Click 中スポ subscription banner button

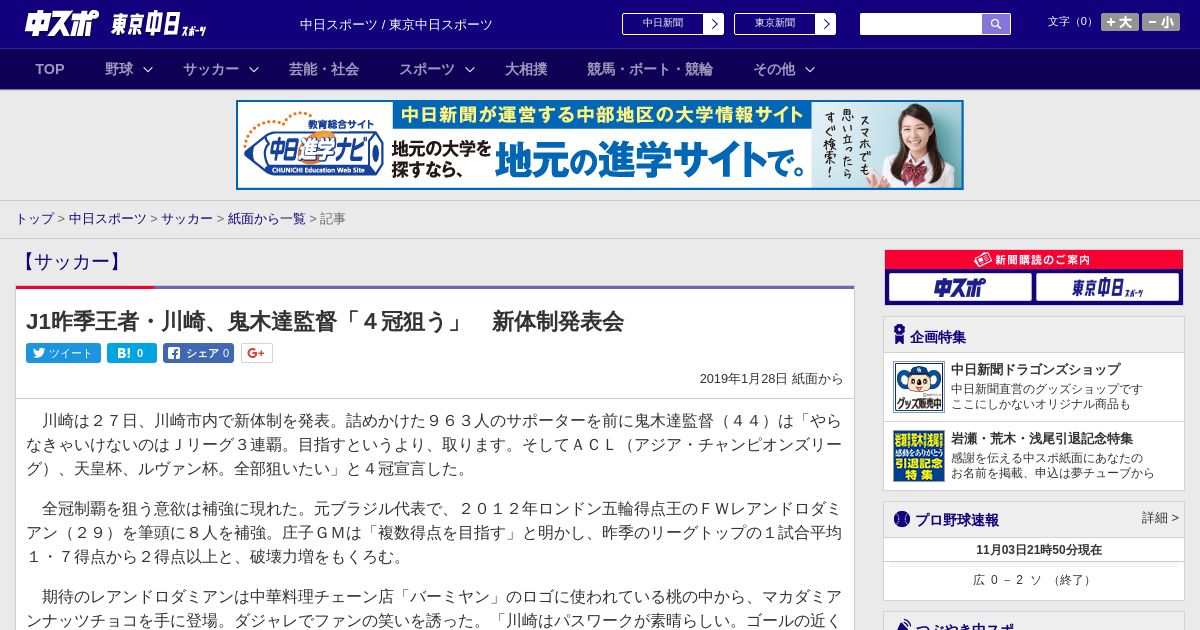tap(960, 288)
